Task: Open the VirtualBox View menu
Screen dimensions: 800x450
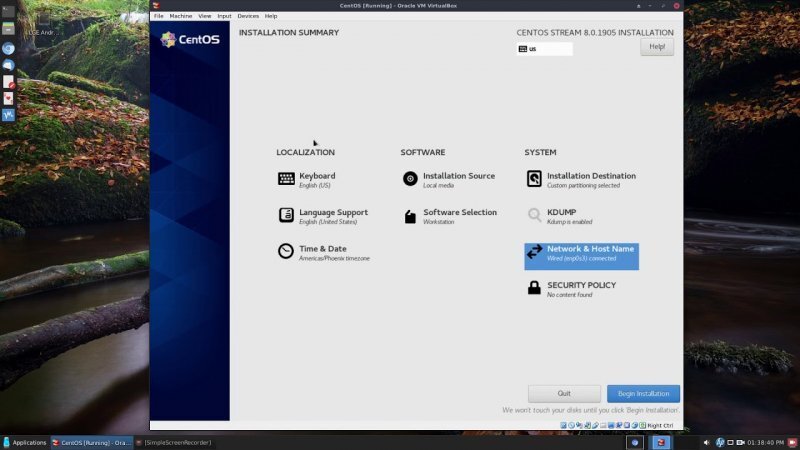Action: (205, 16)
